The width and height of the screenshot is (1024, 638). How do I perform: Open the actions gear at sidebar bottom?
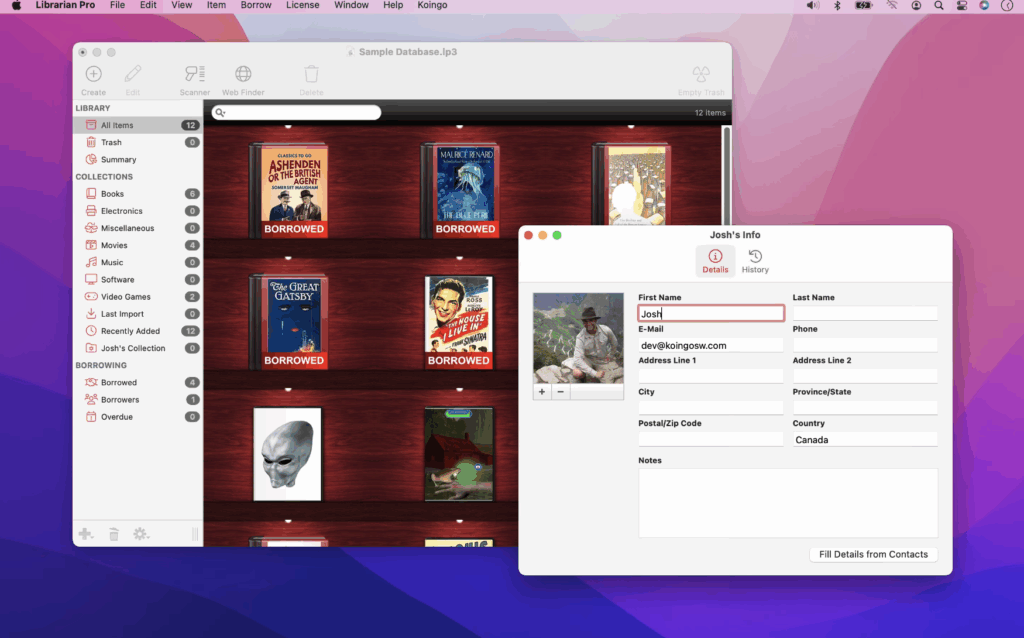click(x=141, y=533)
